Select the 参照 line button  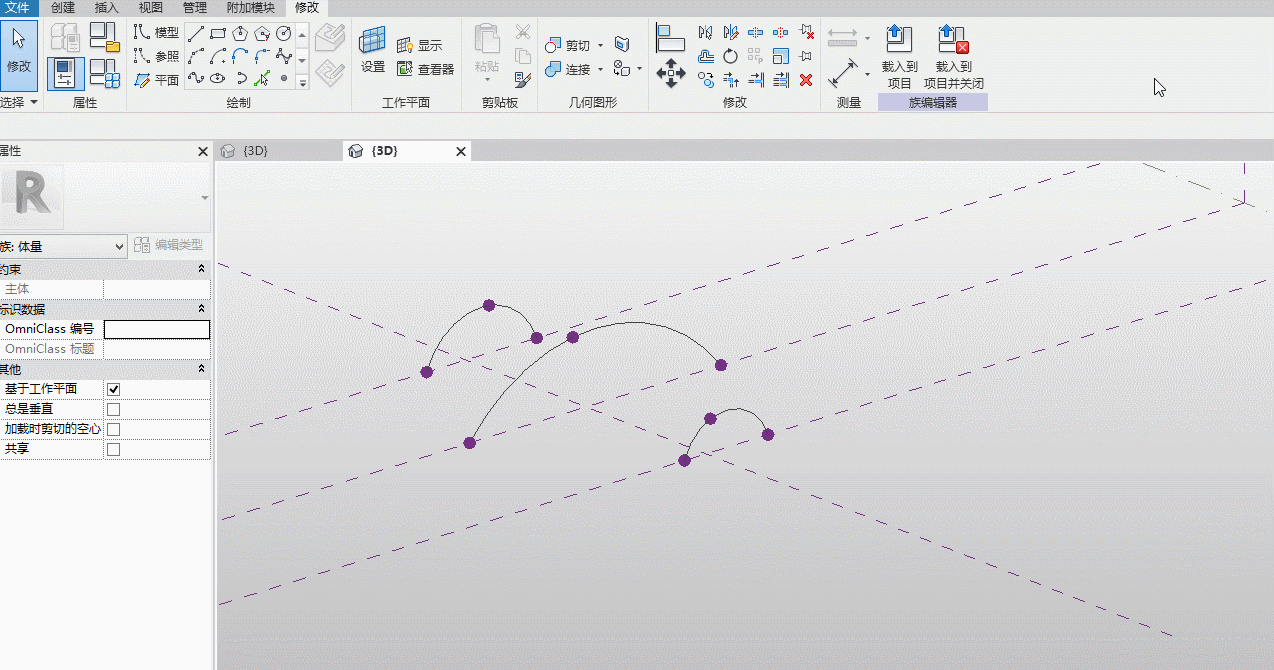[x=157, y=56]
